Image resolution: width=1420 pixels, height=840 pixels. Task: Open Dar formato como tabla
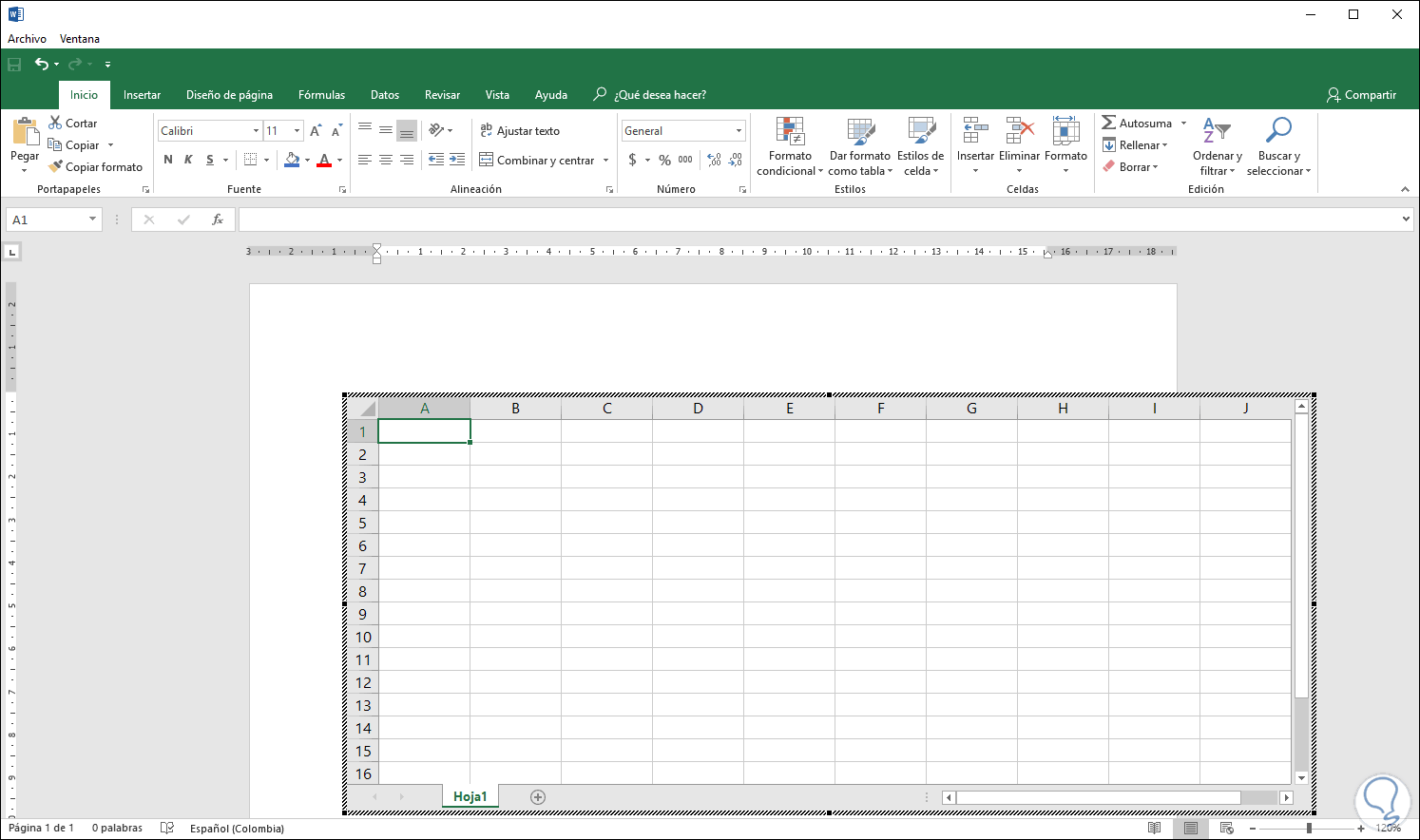[860, 146]
